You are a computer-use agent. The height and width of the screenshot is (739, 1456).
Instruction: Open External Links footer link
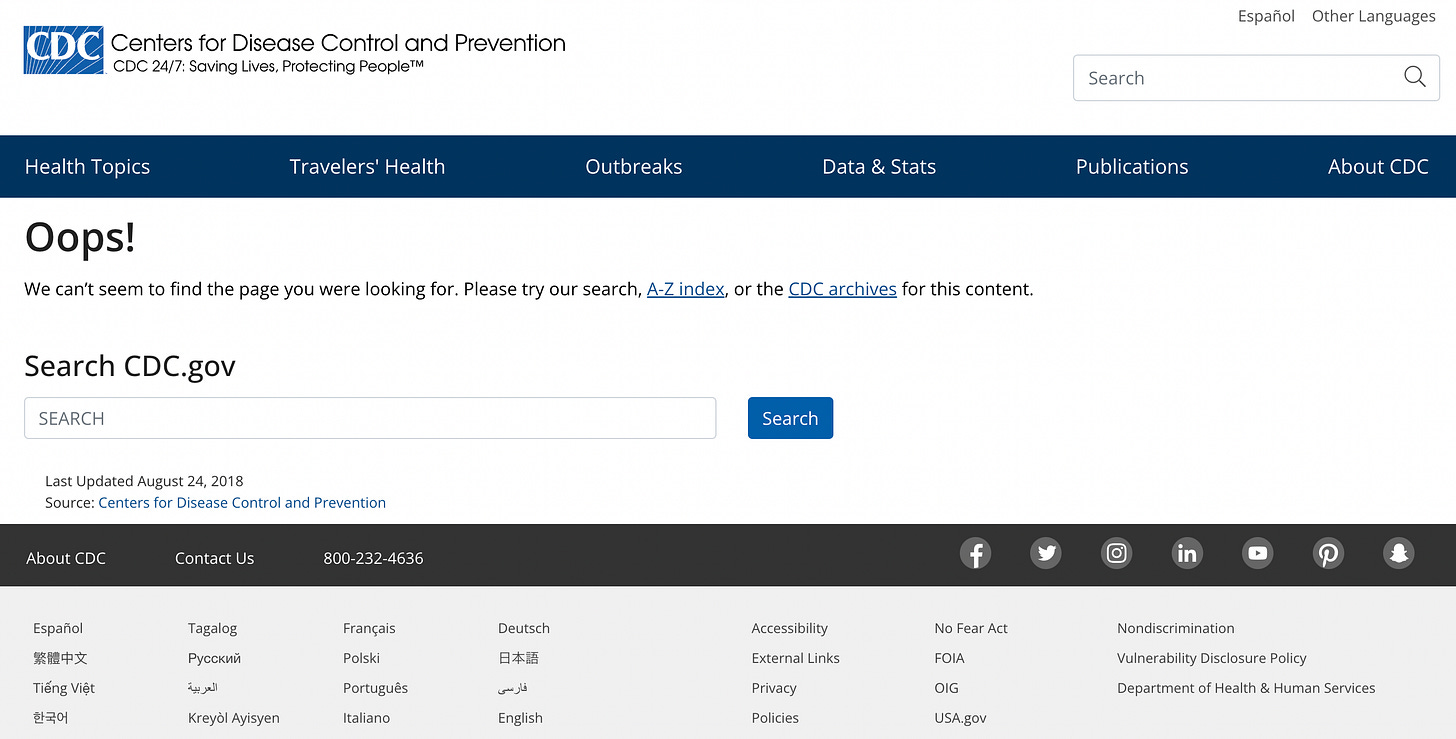pos(796,658)
